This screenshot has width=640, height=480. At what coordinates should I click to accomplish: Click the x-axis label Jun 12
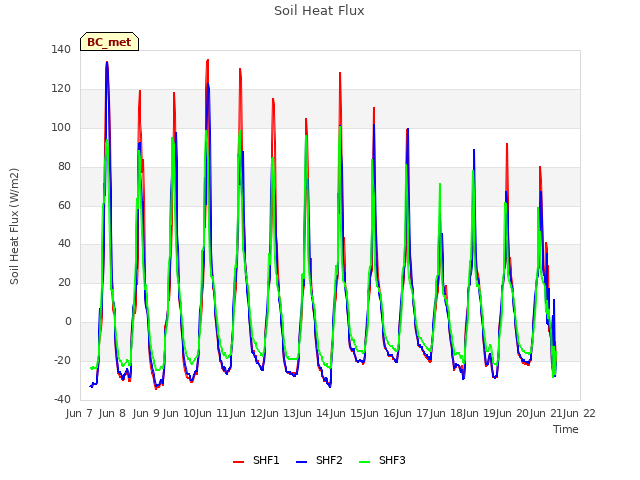coord(245,413)
